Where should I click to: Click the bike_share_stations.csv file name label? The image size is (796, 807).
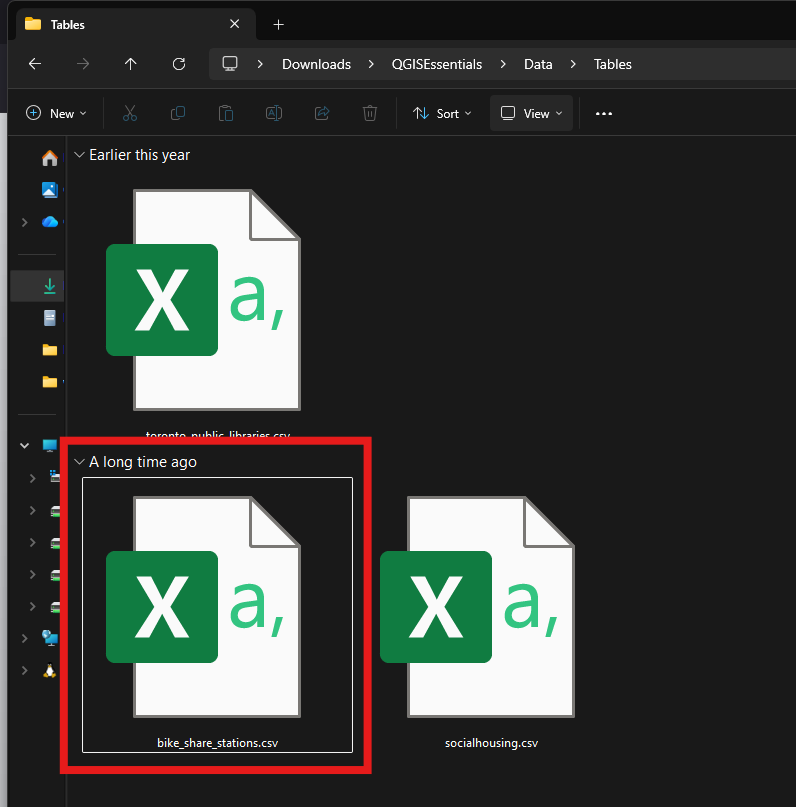coord(218,743)
